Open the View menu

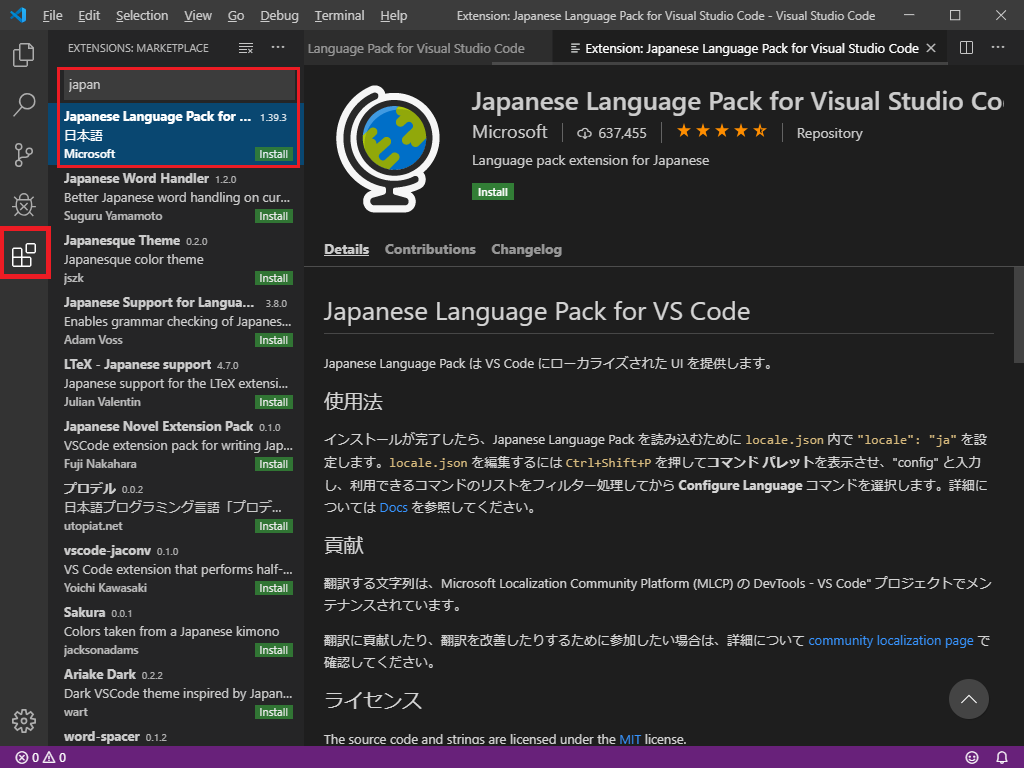pos(197,16)
